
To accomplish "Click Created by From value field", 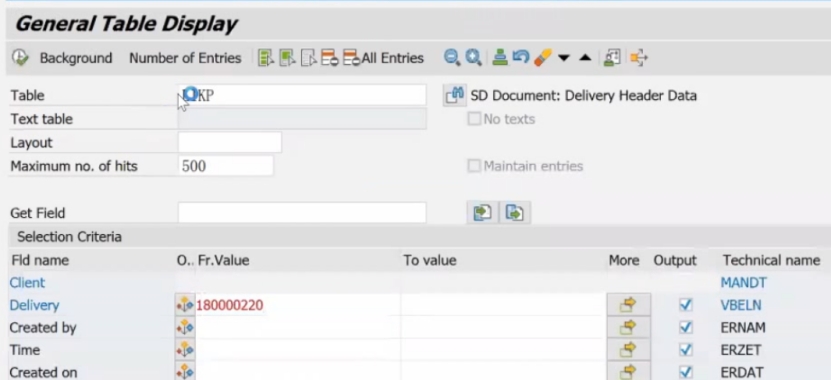I will tap(298, 328).
